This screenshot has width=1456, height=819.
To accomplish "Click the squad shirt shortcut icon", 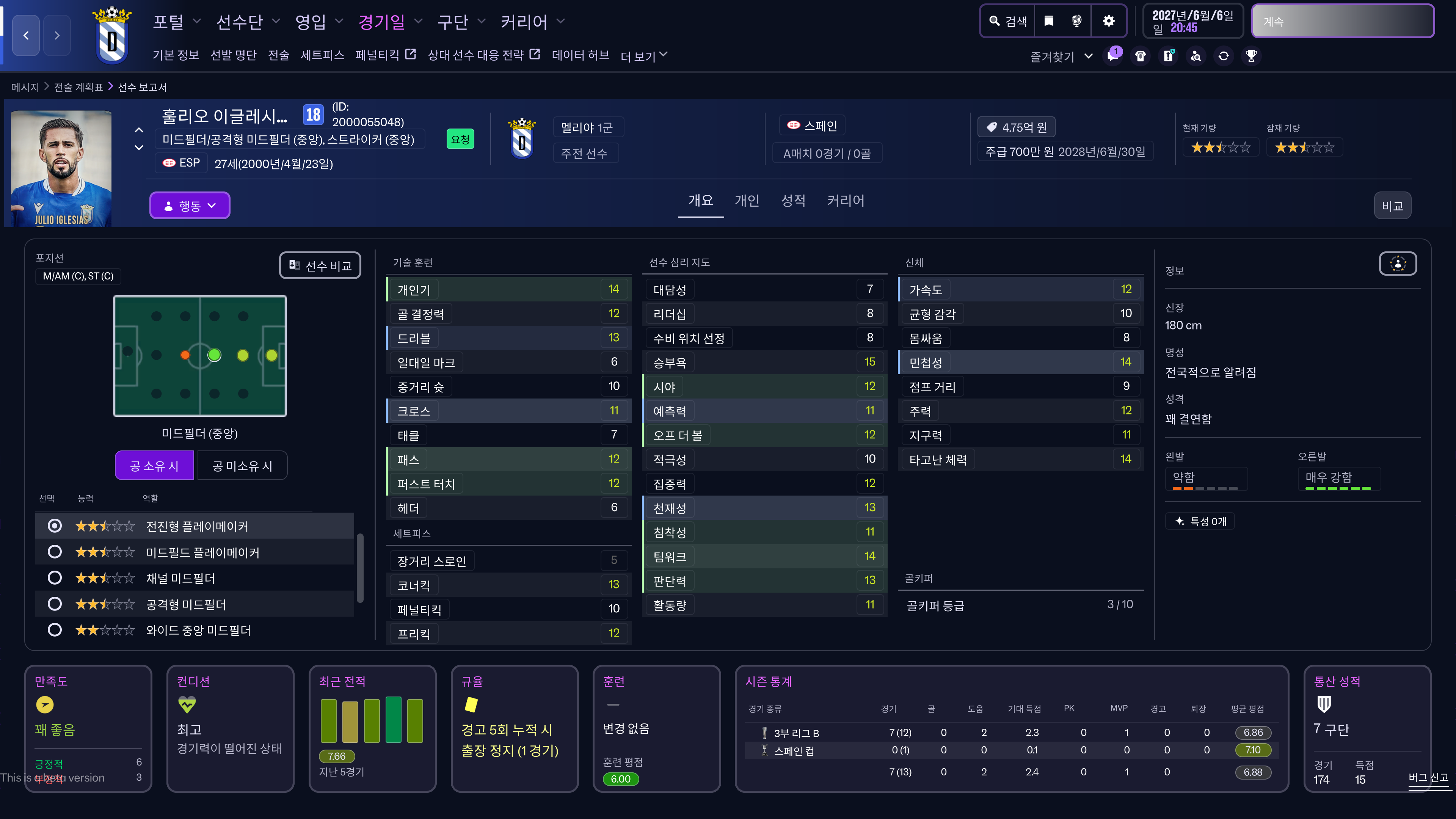I will (1140, 56).
